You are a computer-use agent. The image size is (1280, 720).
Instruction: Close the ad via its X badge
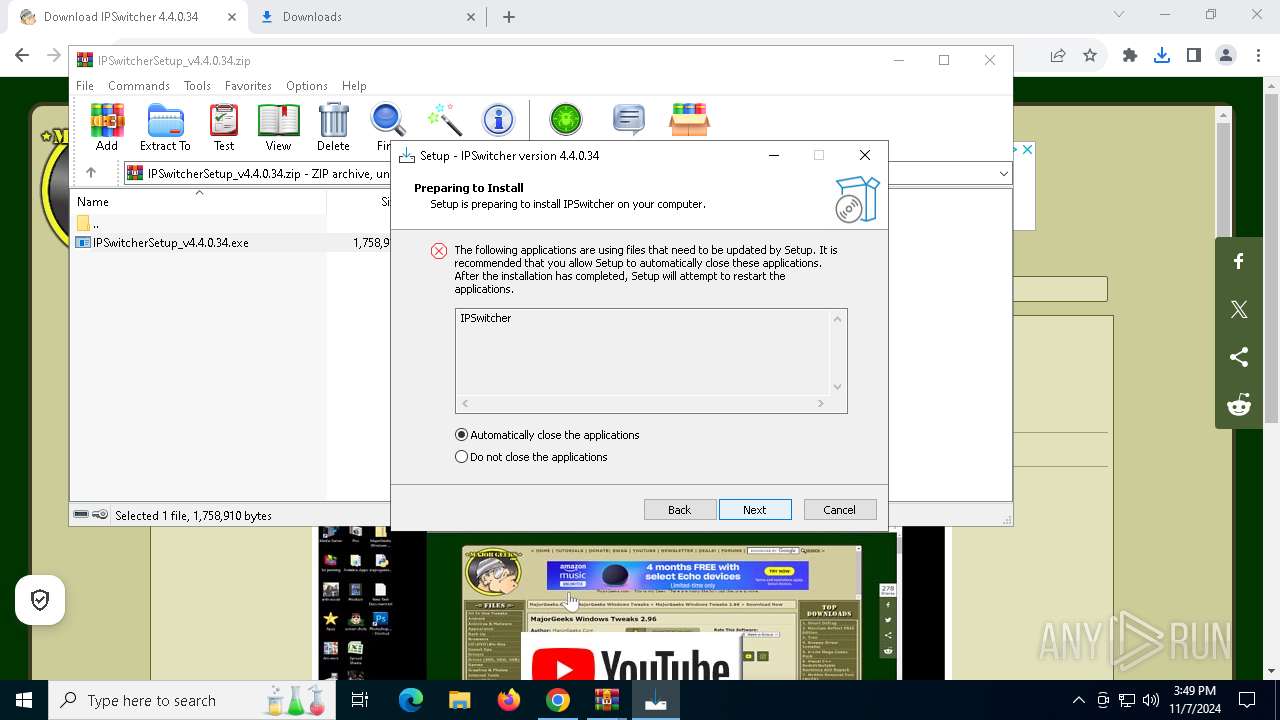click(1027, 150)
